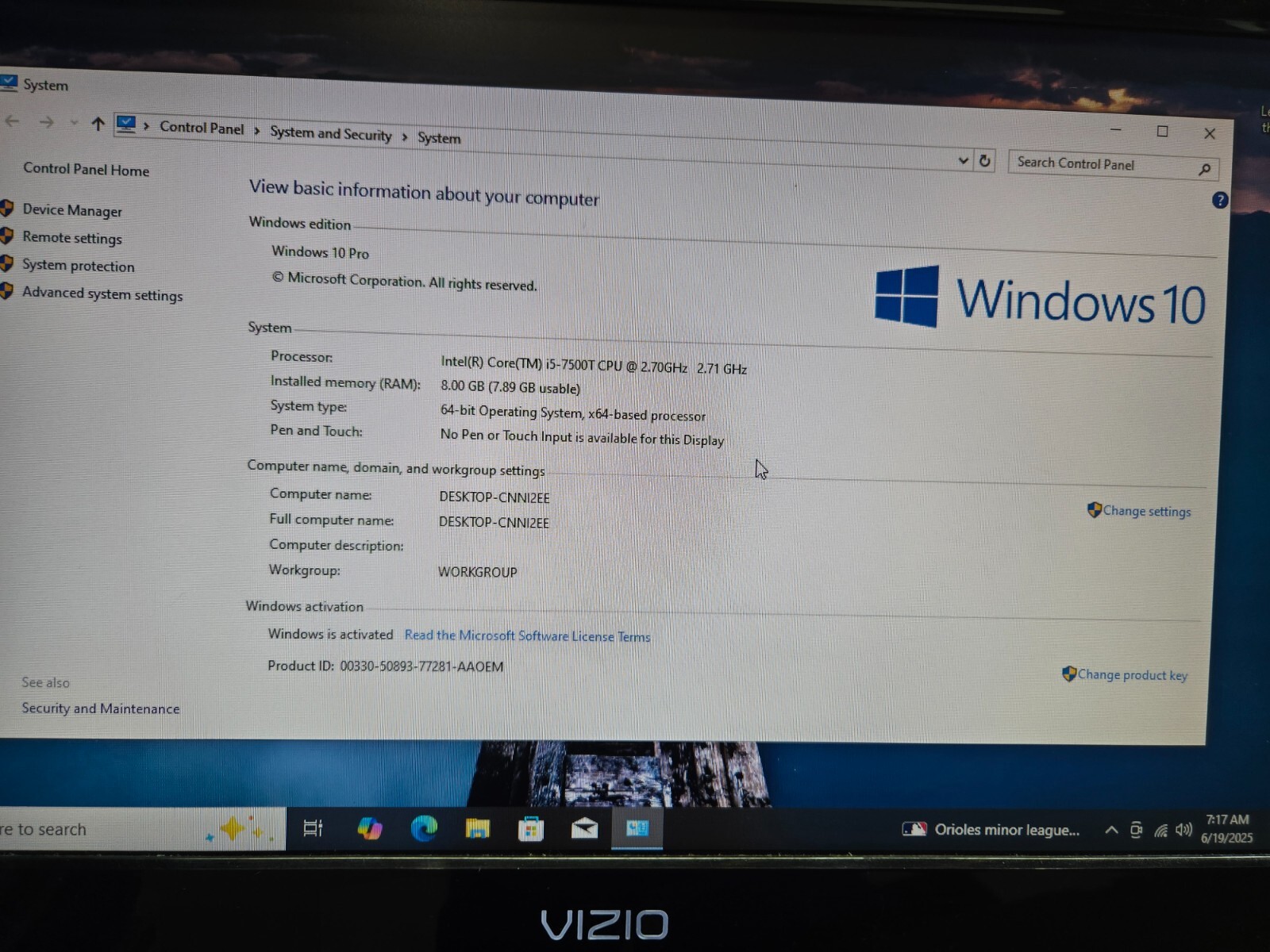This screenshot has height=952, width=1270.
Task: Select processor value Intel Core i5-7500T
Action: pos(594,366)
